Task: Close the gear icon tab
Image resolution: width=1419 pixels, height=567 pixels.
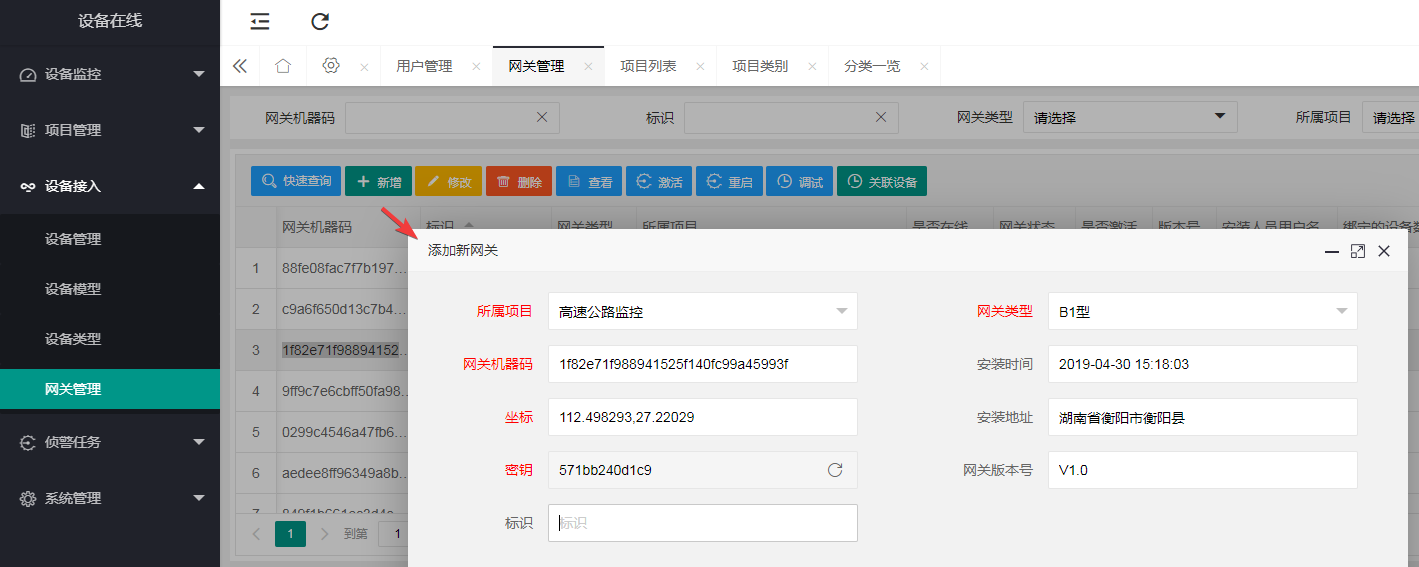Action: 364,67
